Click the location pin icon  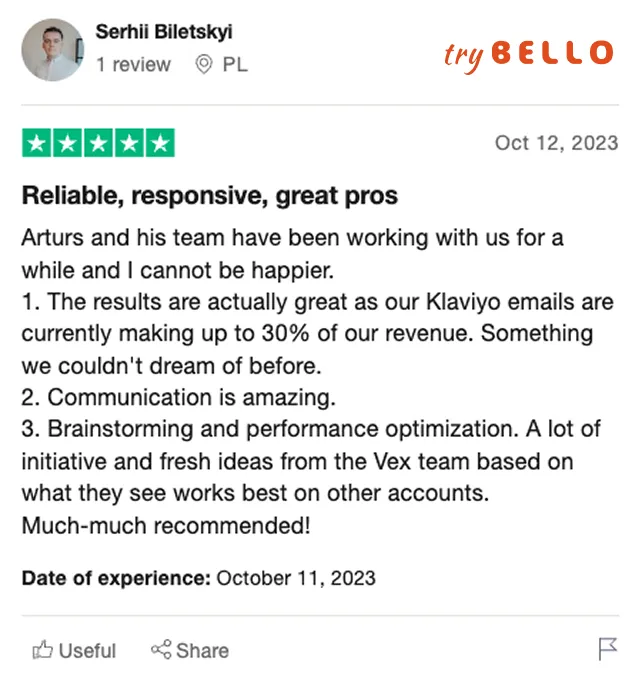click(x=203, y=65)
